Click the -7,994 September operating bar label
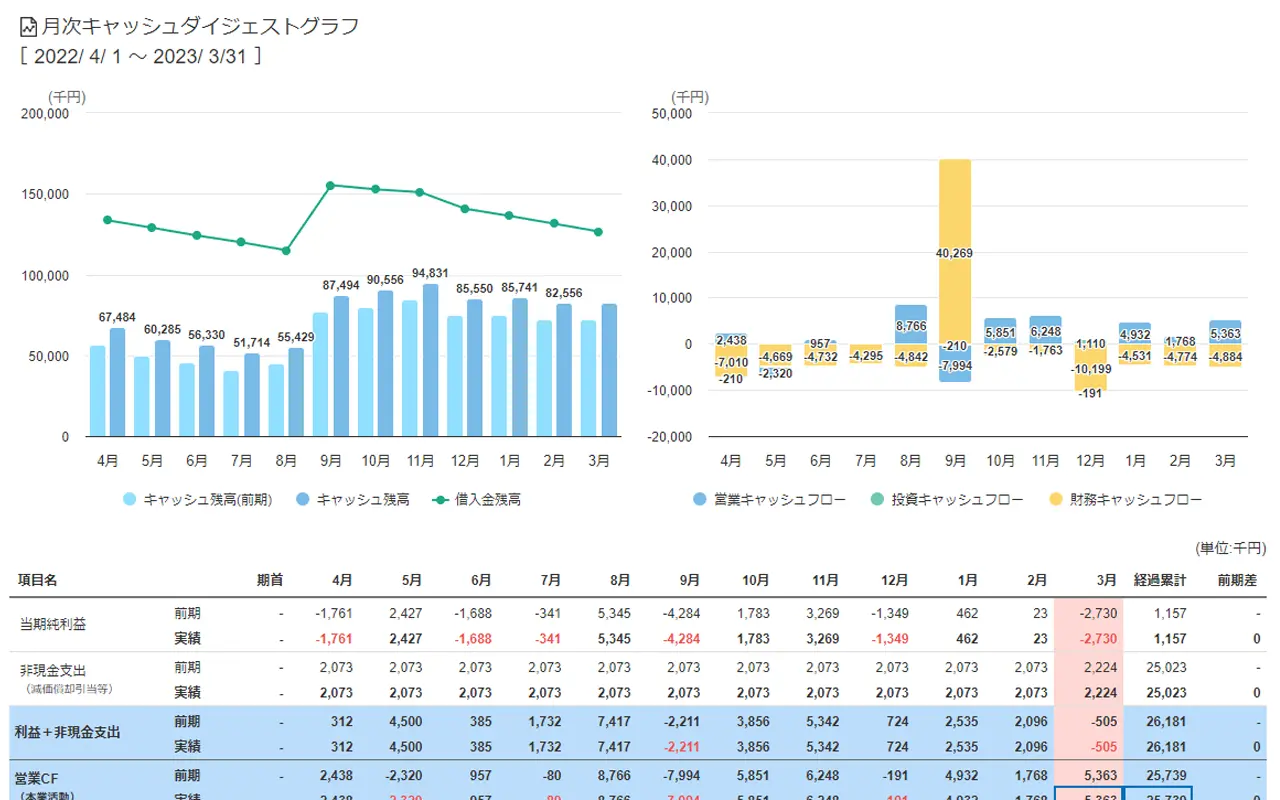This screenshot has width=1280, height=800. 955,365
